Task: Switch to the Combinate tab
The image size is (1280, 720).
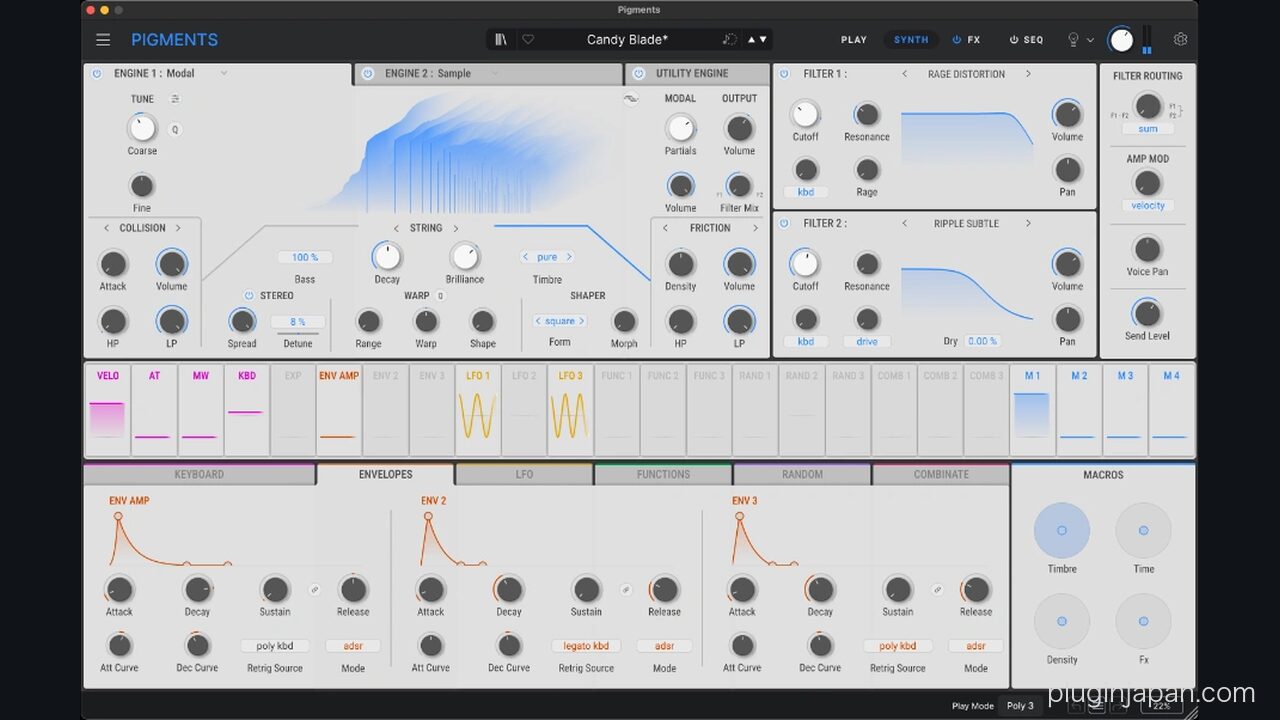Action: [941, 475]
